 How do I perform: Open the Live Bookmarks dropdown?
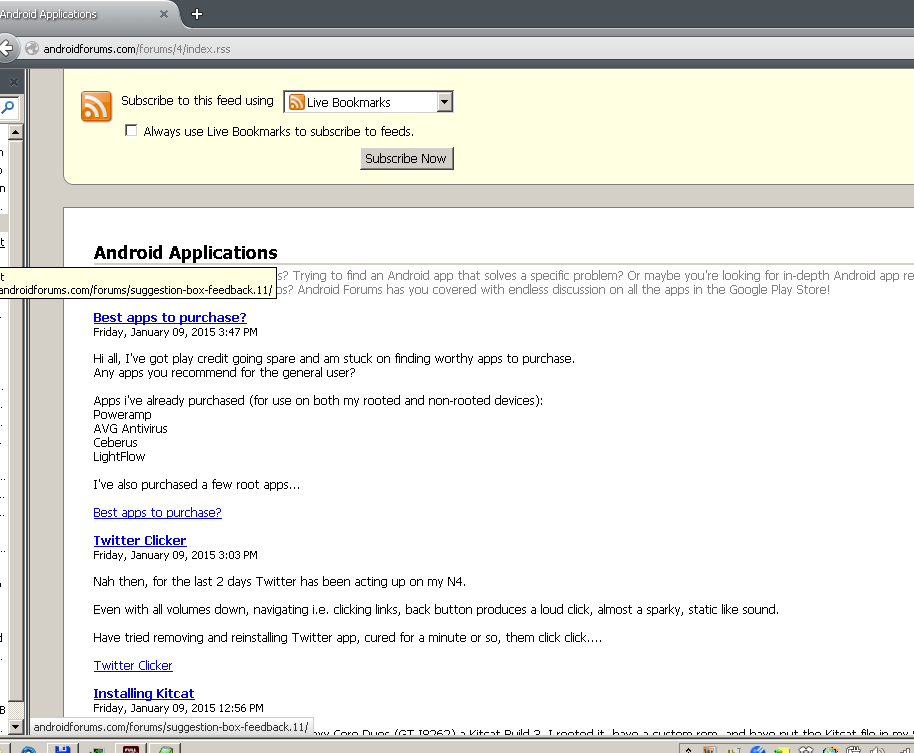[x=445, y=102]
